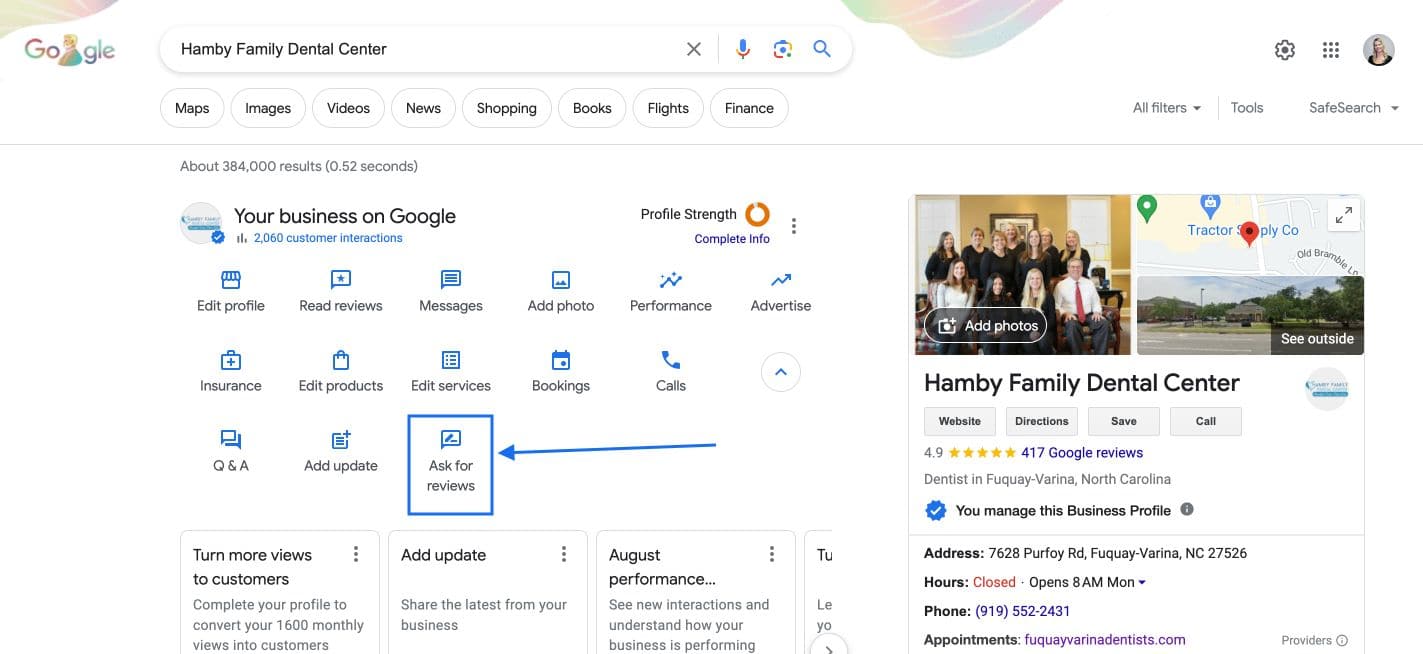Screen dimensions: 1423x654
Task: Click the Call button
Action: (x=1206, y=421)
